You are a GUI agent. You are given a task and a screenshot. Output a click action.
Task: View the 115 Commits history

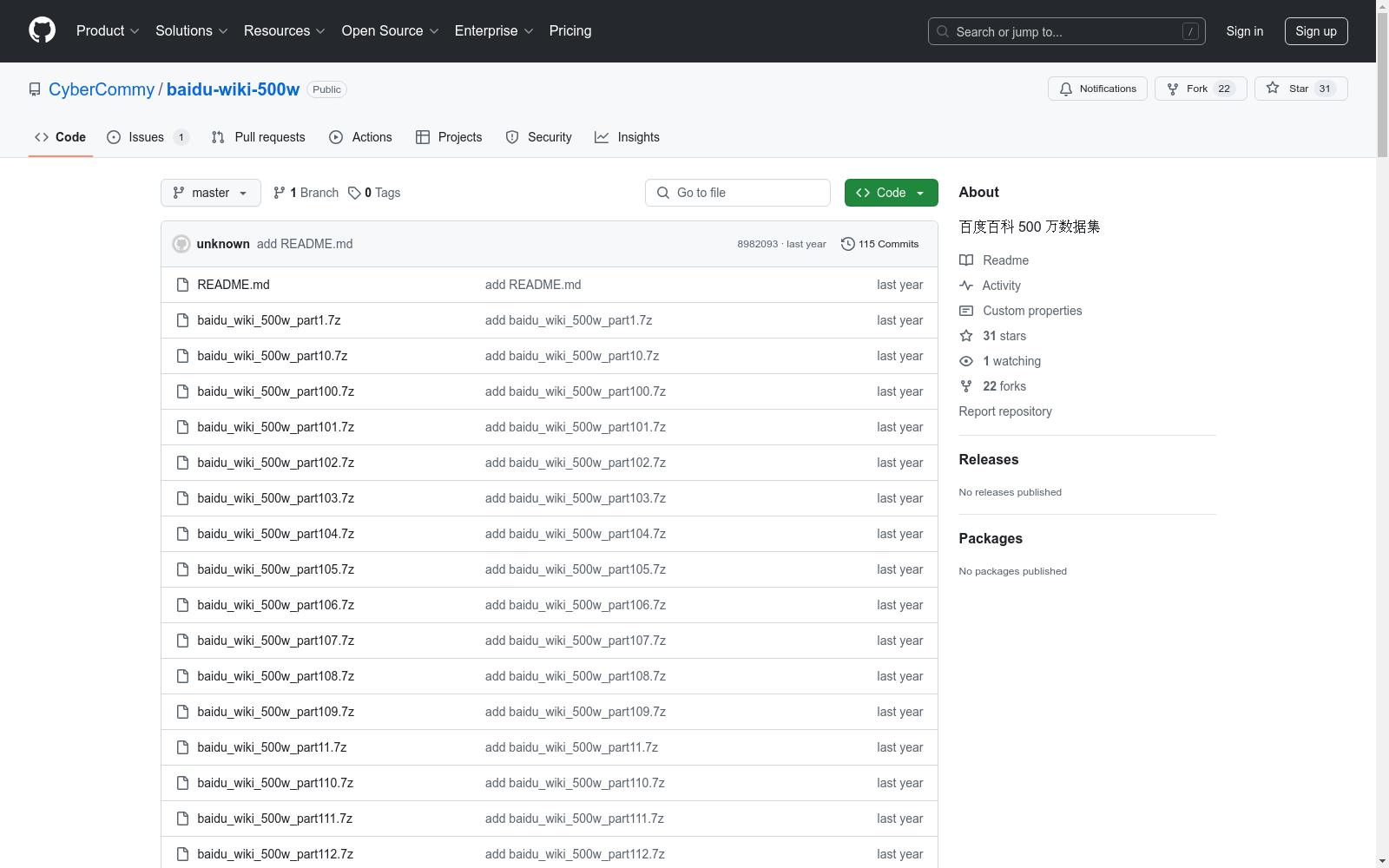pos(879,244)
